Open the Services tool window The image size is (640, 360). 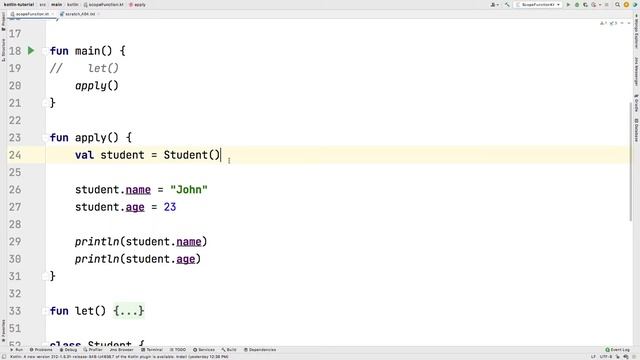[204, 350]
